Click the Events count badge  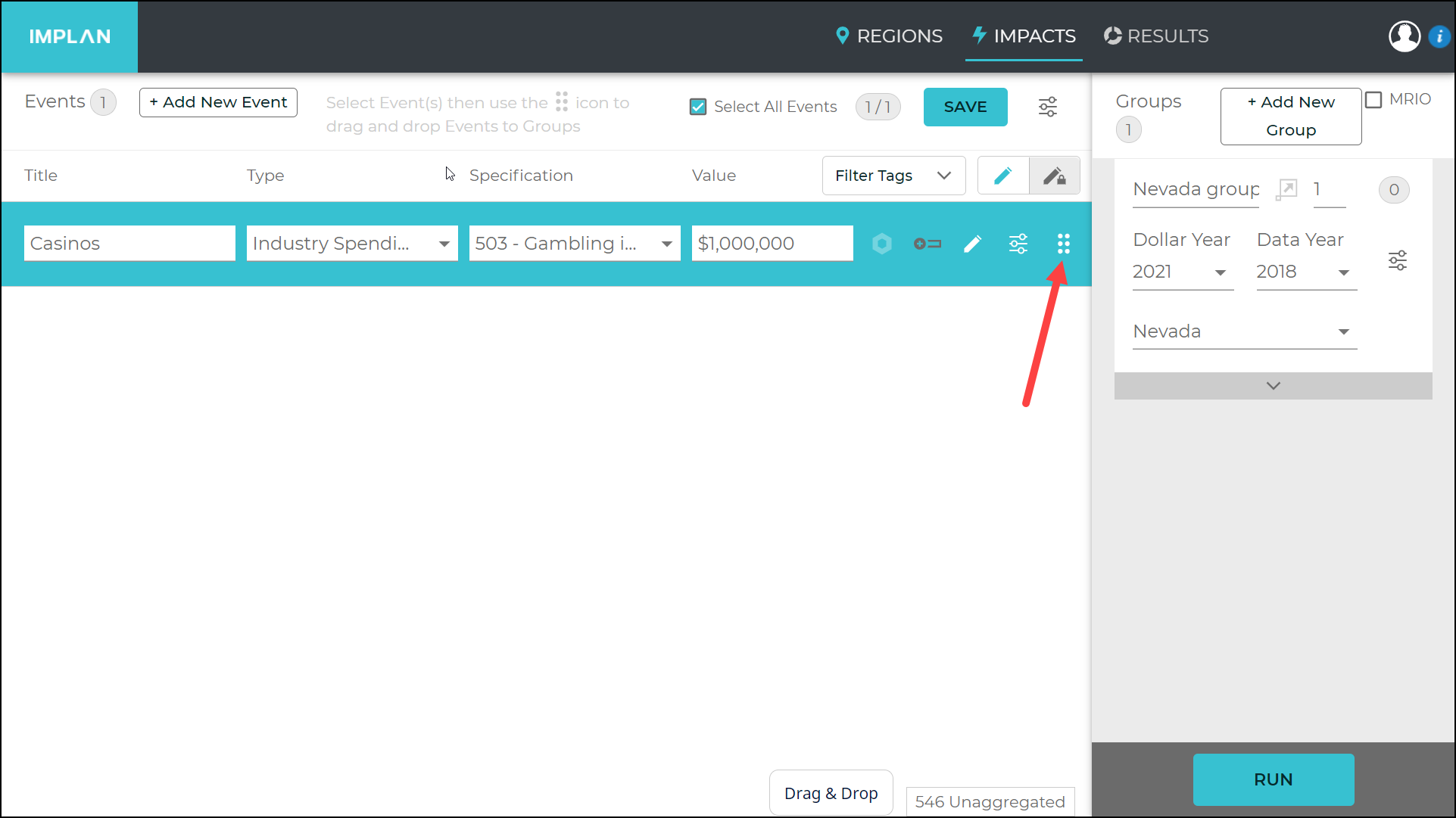click(x=103, y=102)
